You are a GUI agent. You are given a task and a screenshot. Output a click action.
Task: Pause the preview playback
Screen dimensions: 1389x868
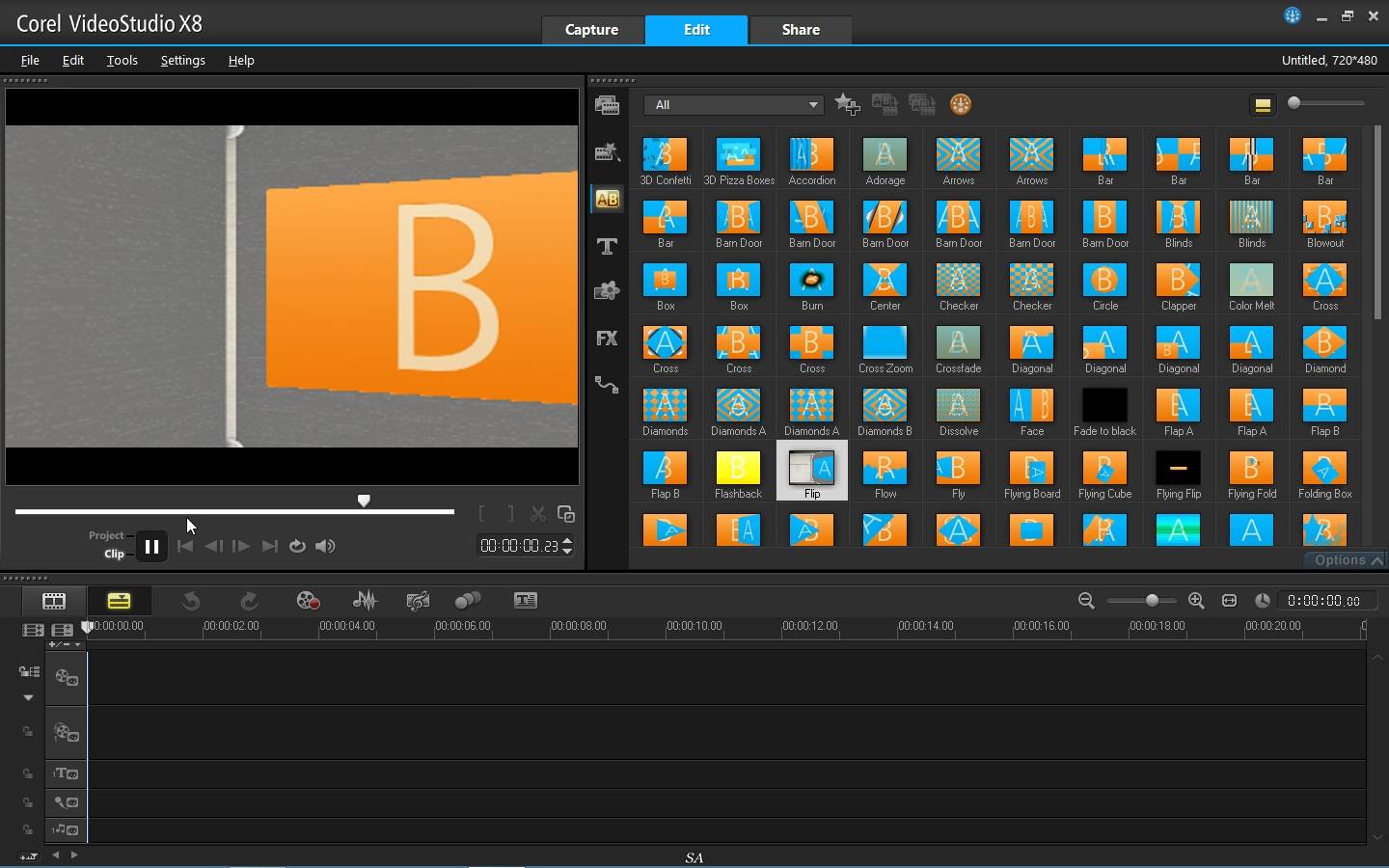(x=151, y=547)
